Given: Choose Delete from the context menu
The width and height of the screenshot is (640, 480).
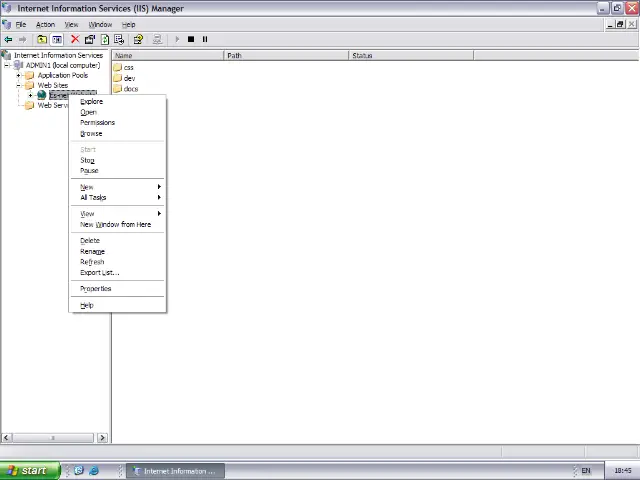Looking at the screenshot, I should (x=118, y=240).
